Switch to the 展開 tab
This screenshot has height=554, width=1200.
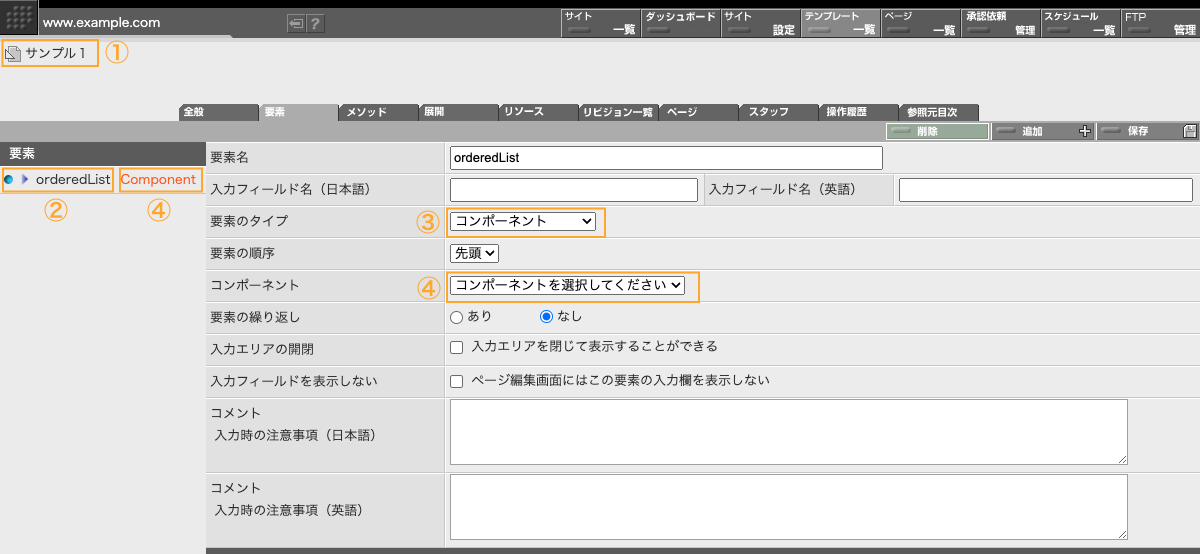(x=458, y=112)
